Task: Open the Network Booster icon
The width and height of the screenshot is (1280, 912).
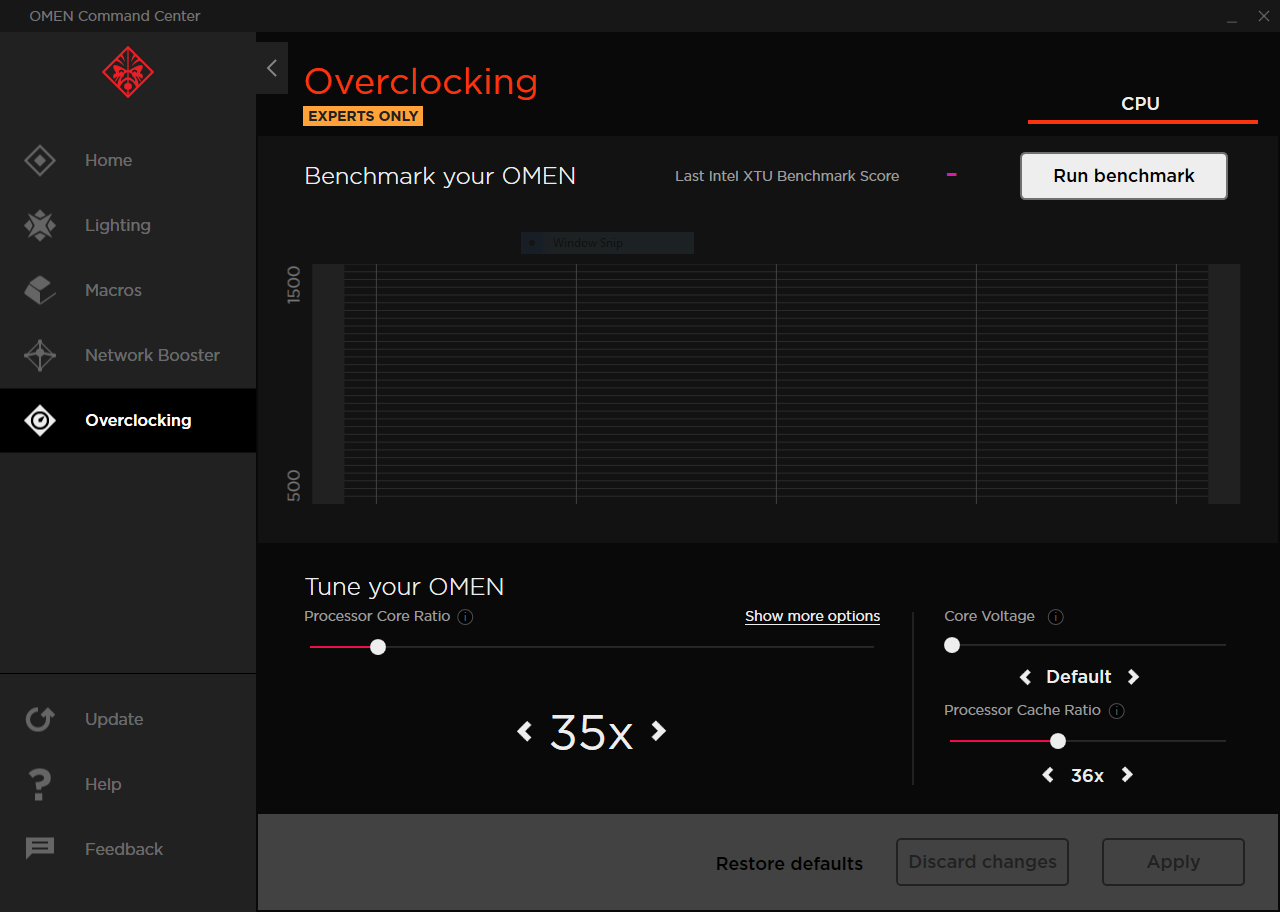Action: point(40,355)
